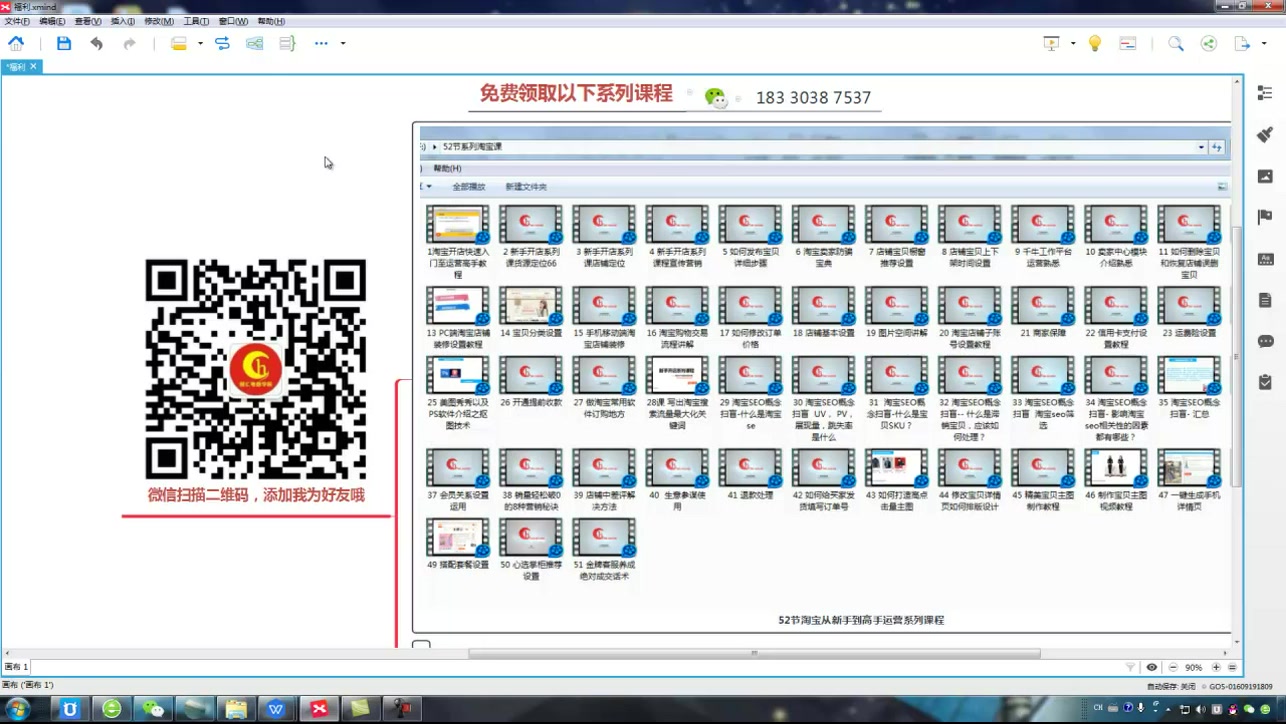The height and width of the screenshot is (724, 1286).
Task: Start presentation mode
Action: tap(1051, 43)
